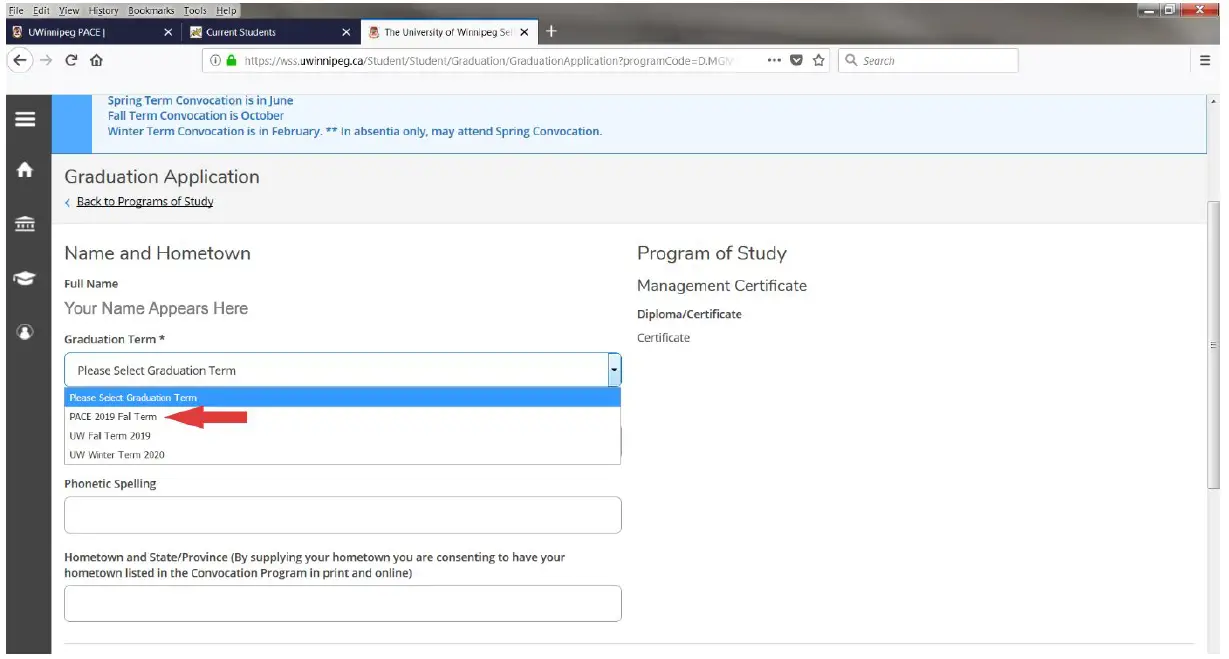The height and width of the screenshot is (659, 1229).
Task: Bookmark this page using the star icon
Action: tap(819, 60)
